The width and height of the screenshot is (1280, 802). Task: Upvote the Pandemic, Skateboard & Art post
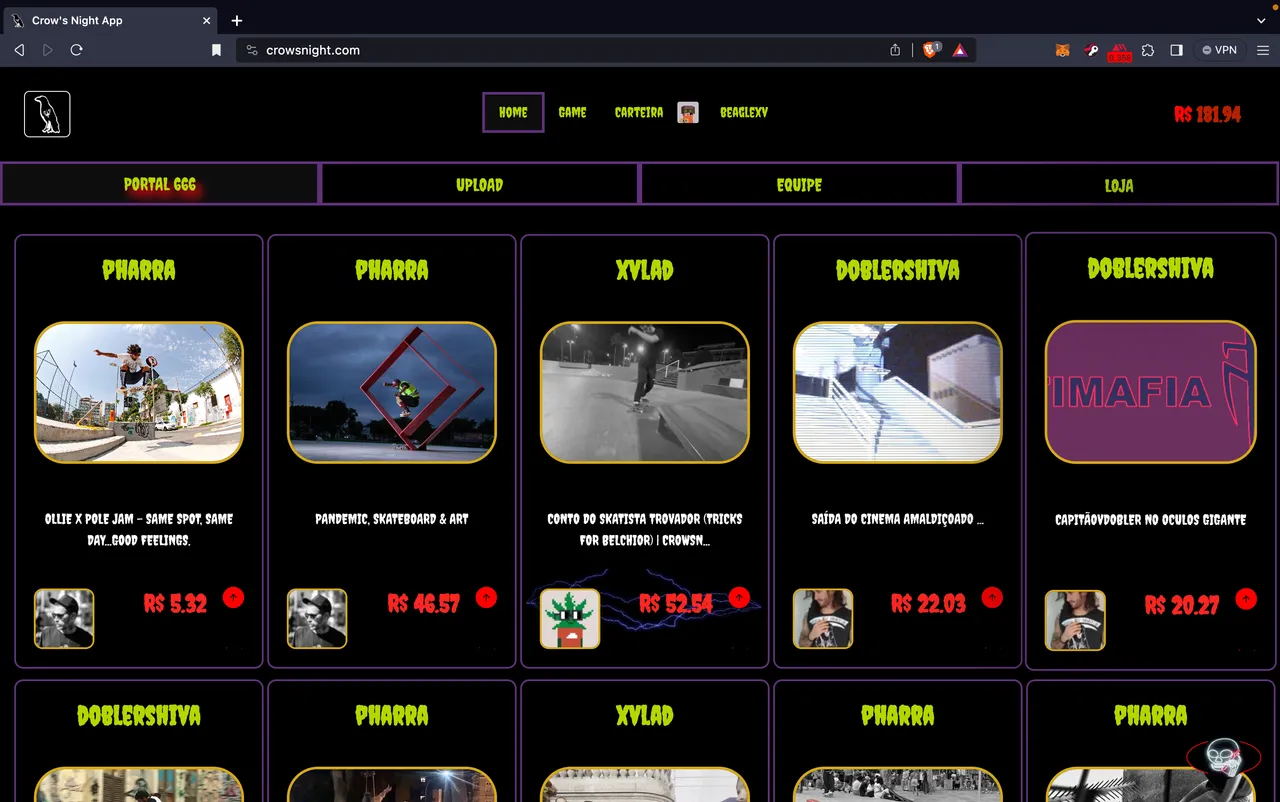click(486, 597)
